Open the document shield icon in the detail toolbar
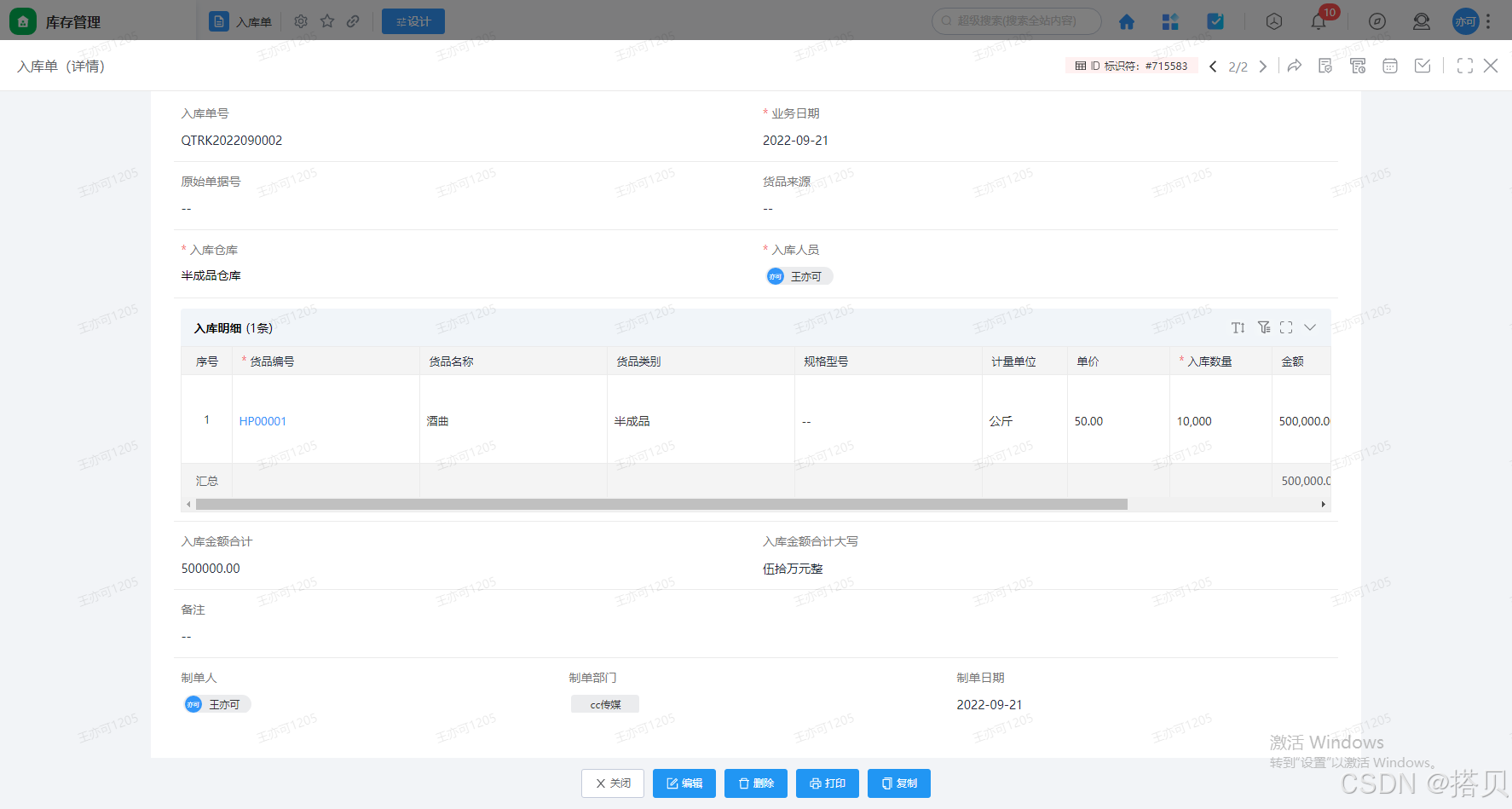This screenshot has width=1512, height=809. coord(1325,66)
